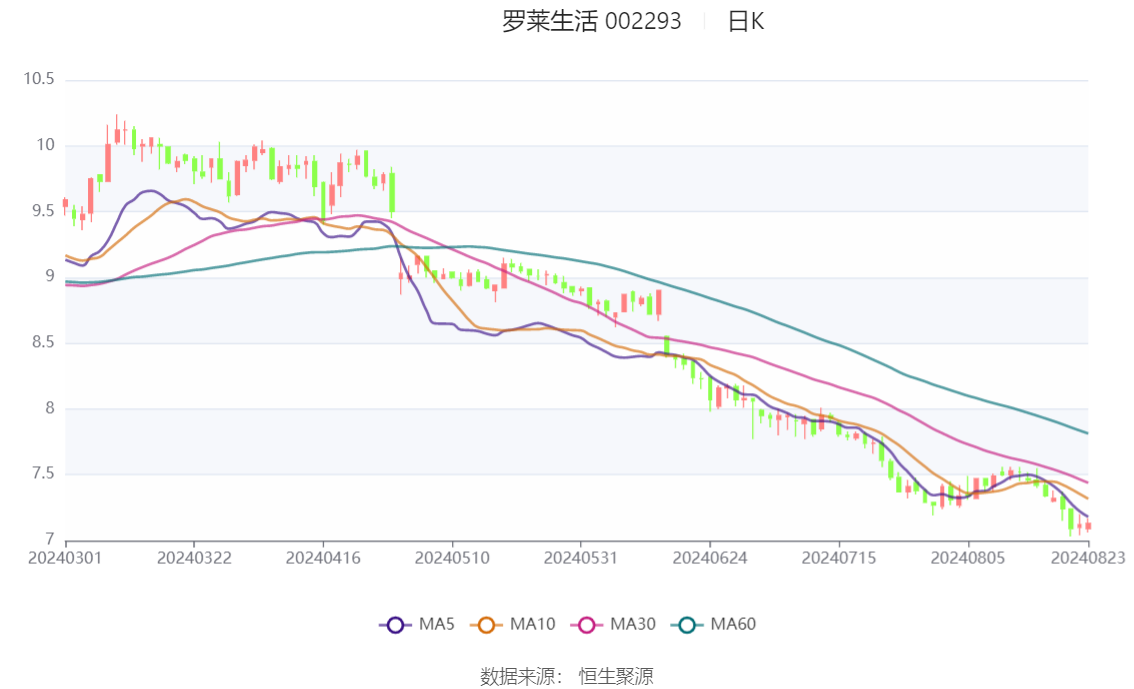Toggle the MA30 legend series

(x=613, y=625)
